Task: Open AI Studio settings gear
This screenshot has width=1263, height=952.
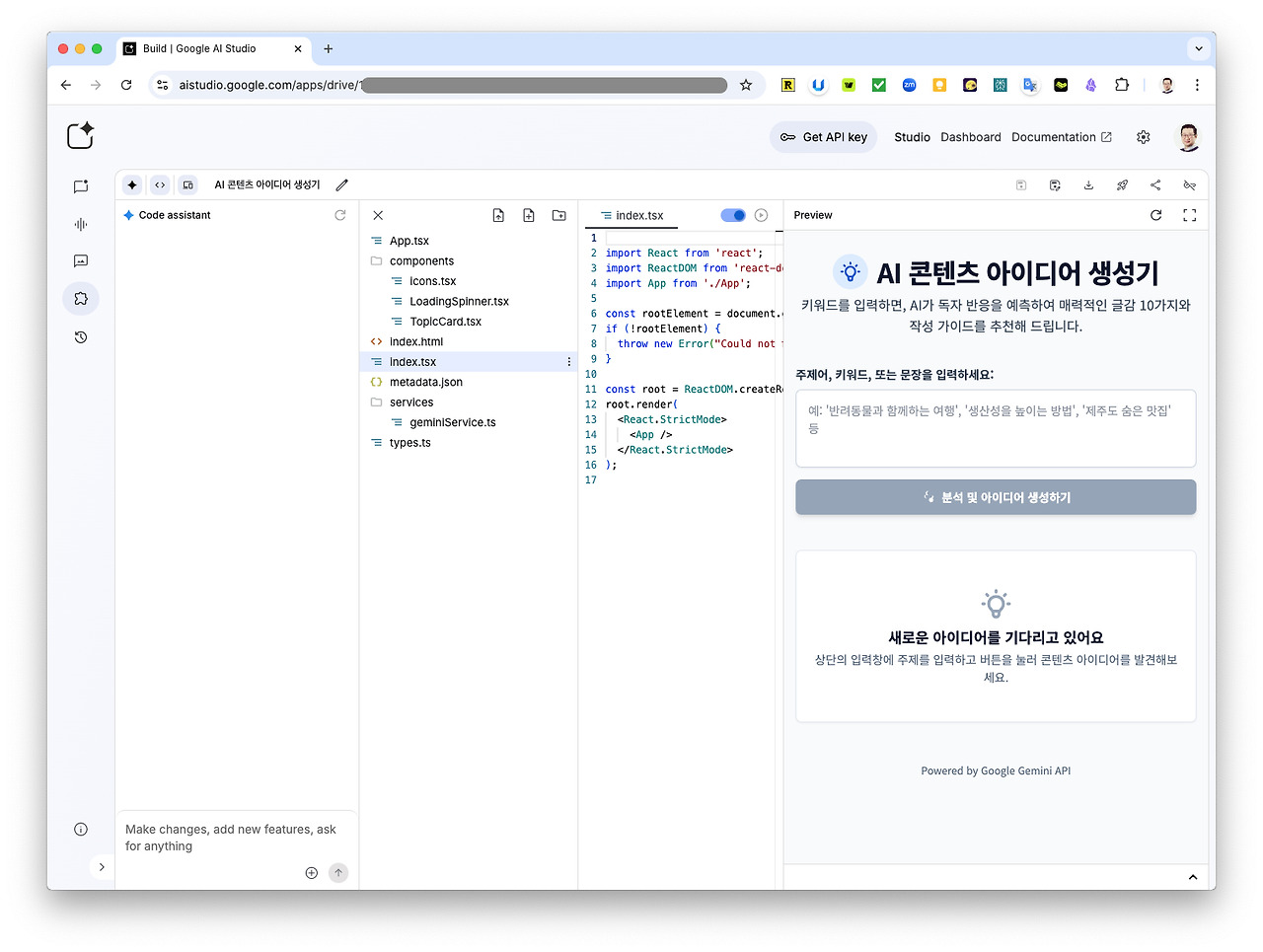Action: pos(1144,137)
